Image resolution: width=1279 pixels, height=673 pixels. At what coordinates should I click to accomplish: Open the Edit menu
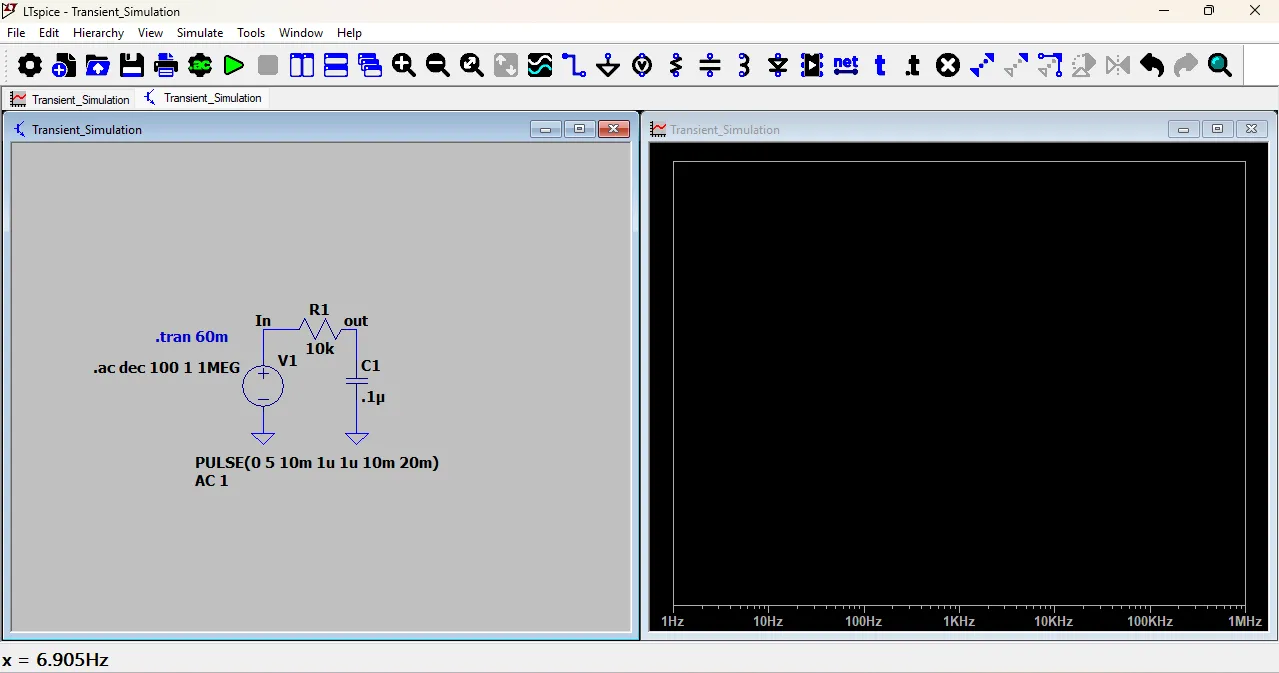coord(49,33)
